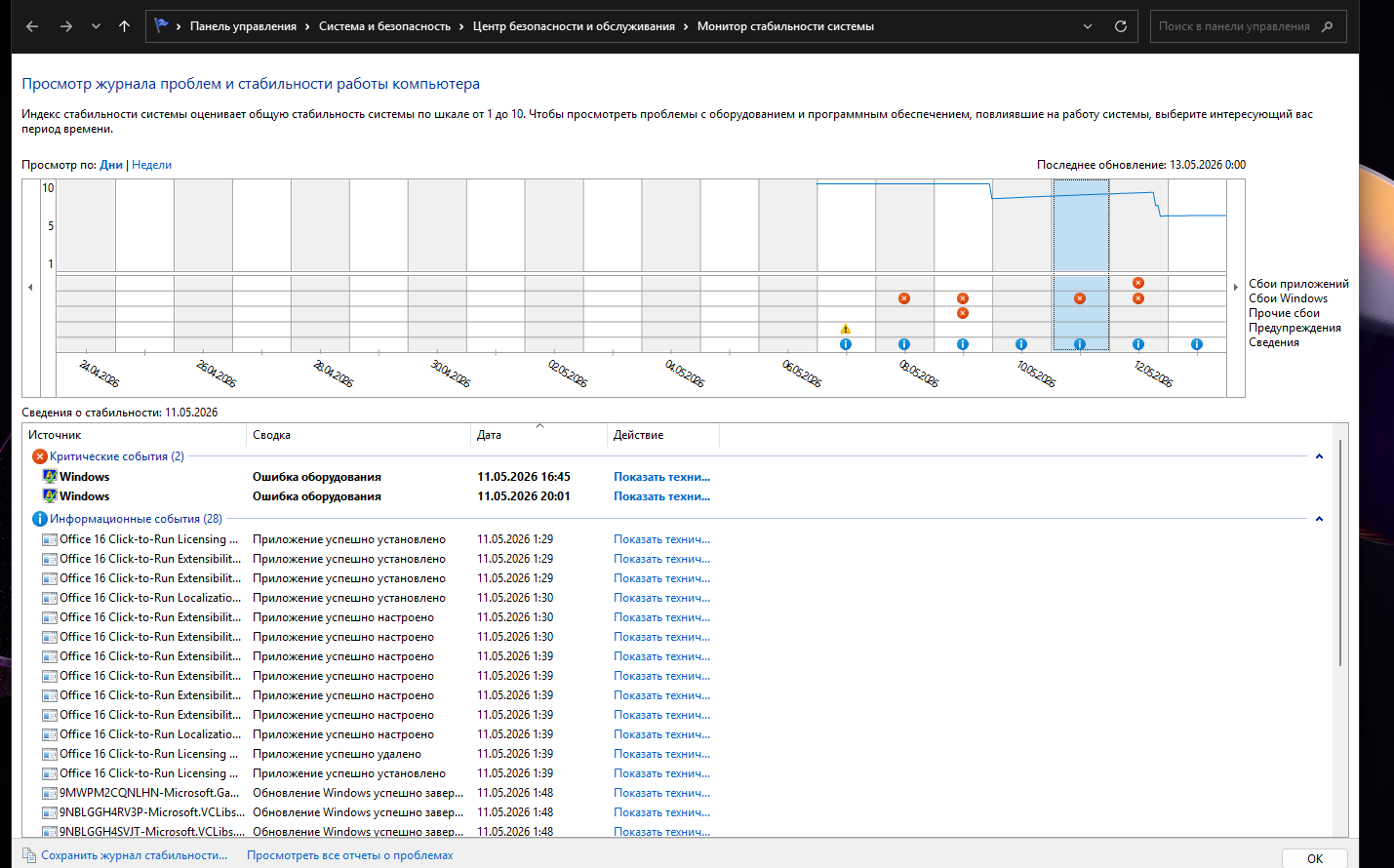This screenshot has width=1394, height=868.
Task: Collapse the Информационные события group
Action: click(x=1319, y=519)
